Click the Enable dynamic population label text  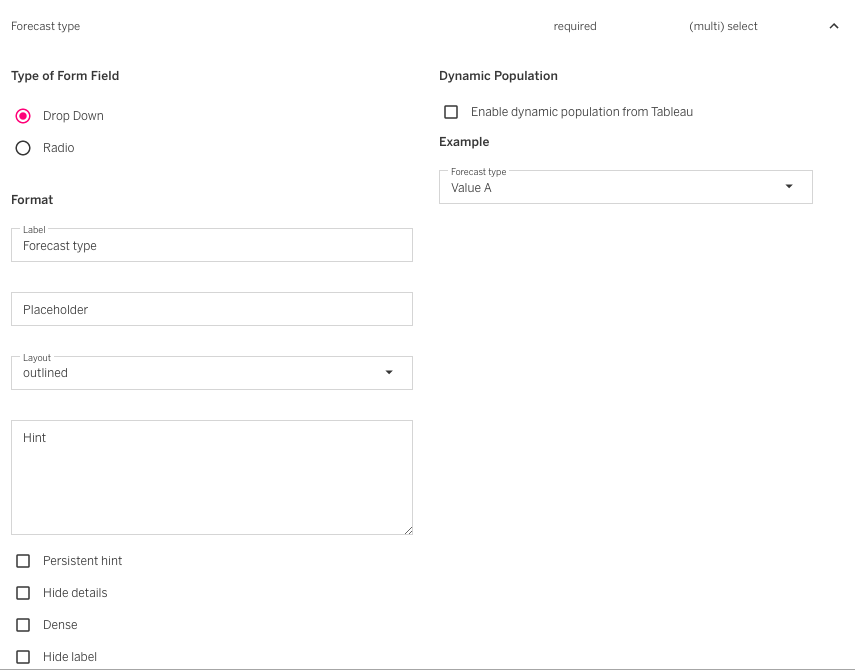click(x=581, y=112)
